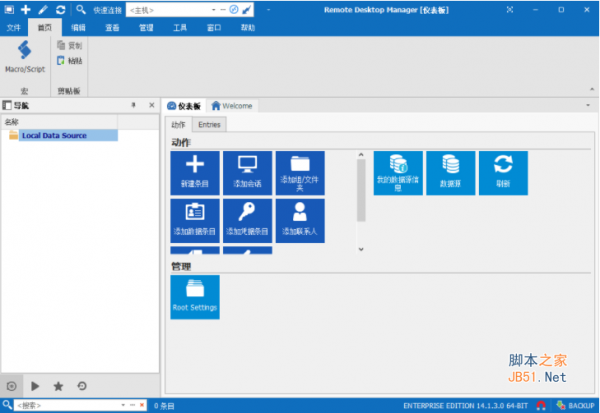Select the Entries sub-tab
The height and width of the screenshot is (413, 600).
point(209,125)
